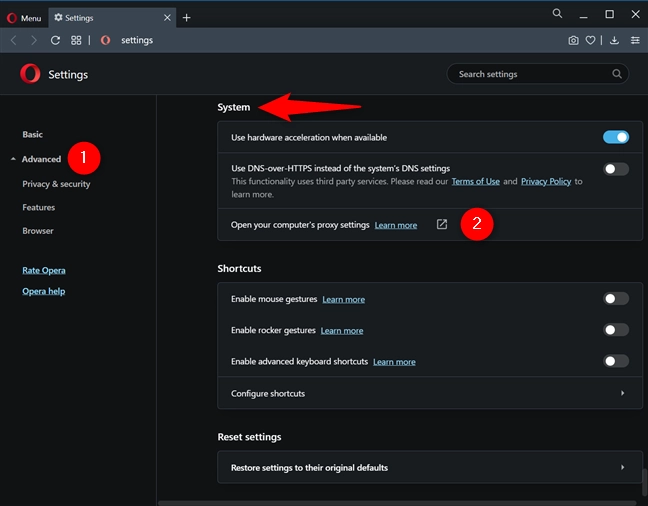Open the Features section
This screenshot has width=648, height=506.
[x=38, y=208]
